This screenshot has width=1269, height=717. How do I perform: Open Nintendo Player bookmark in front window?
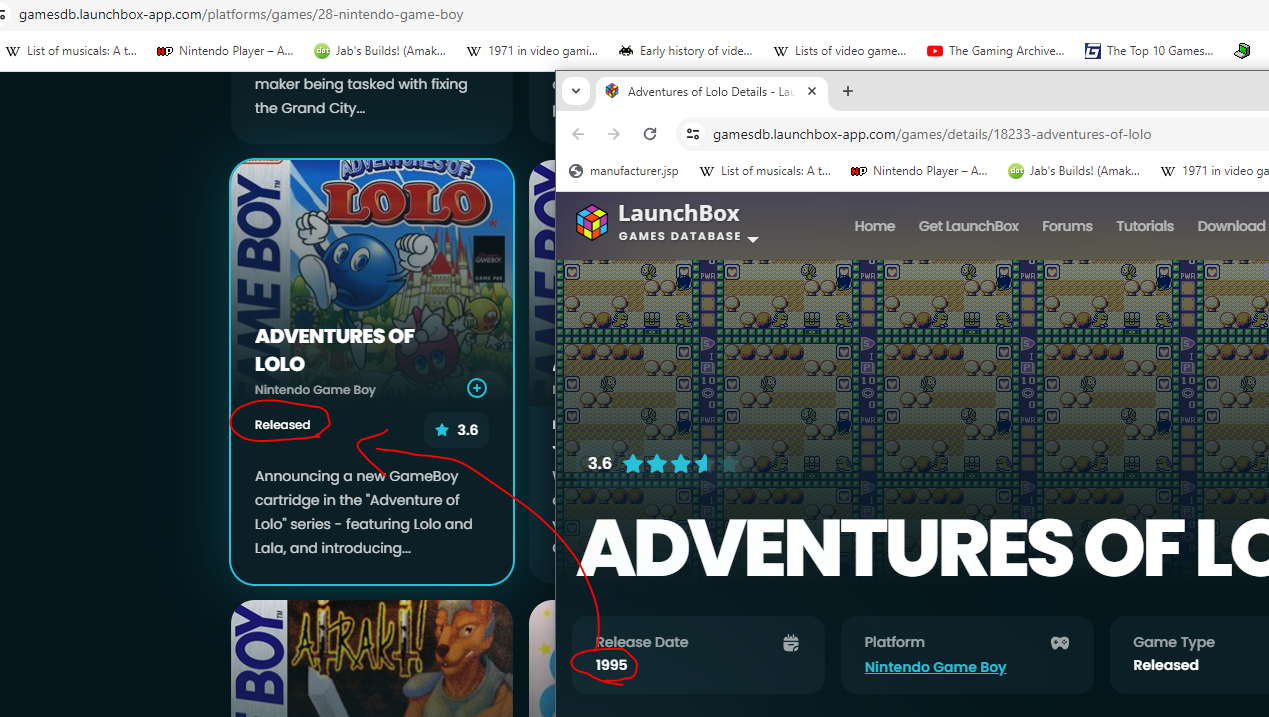[x=919, y=171]
